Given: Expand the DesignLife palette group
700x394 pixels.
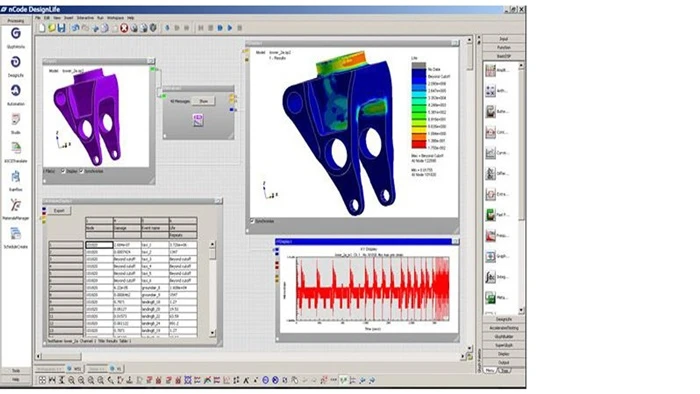Looking at the screenshot, I should coord(504,319).
